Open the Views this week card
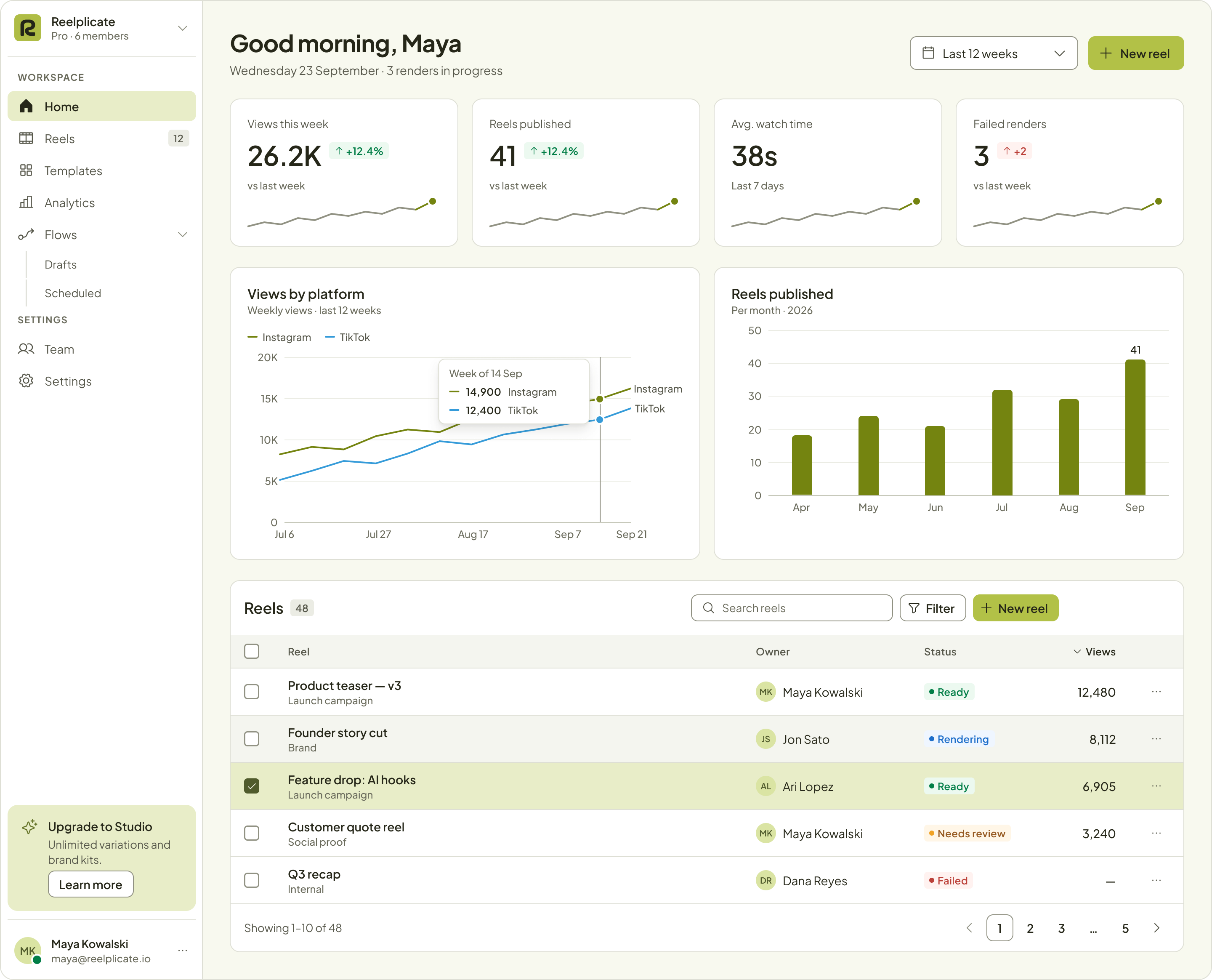 pyautogui.click(x=344, y=172)
